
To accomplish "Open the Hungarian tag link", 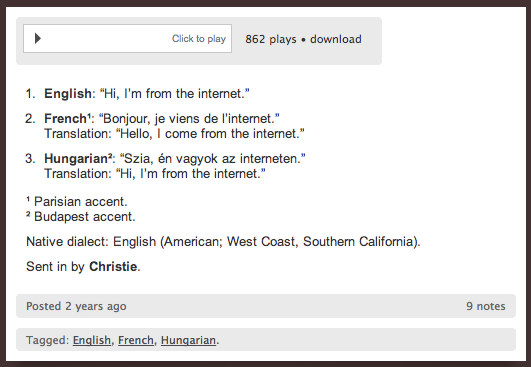I will click(x=188, y=340).
